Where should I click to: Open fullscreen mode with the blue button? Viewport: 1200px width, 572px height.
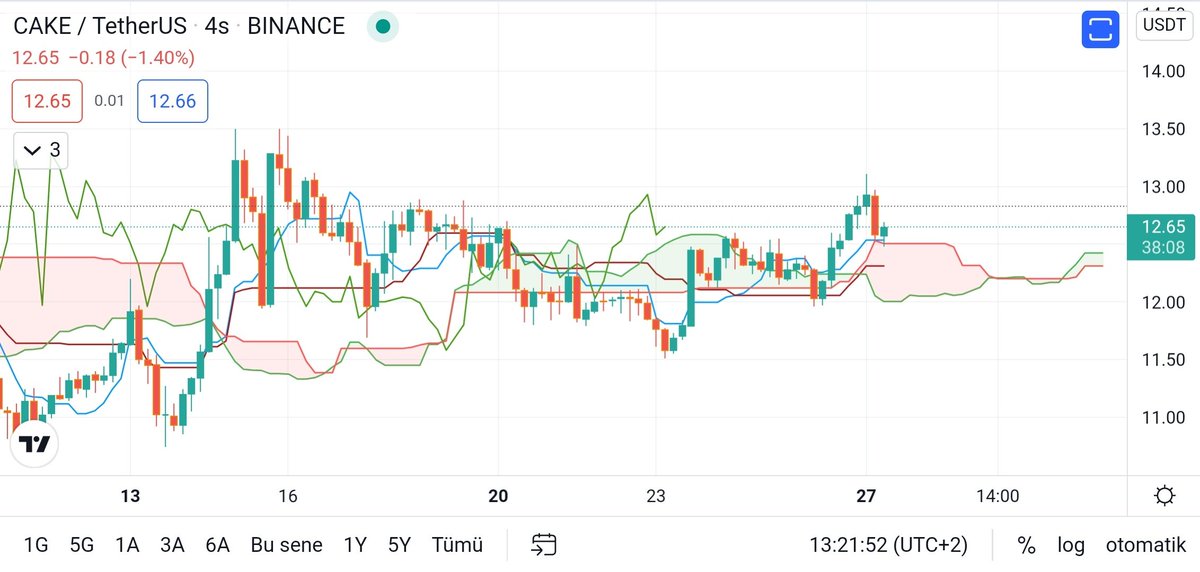1101,29
